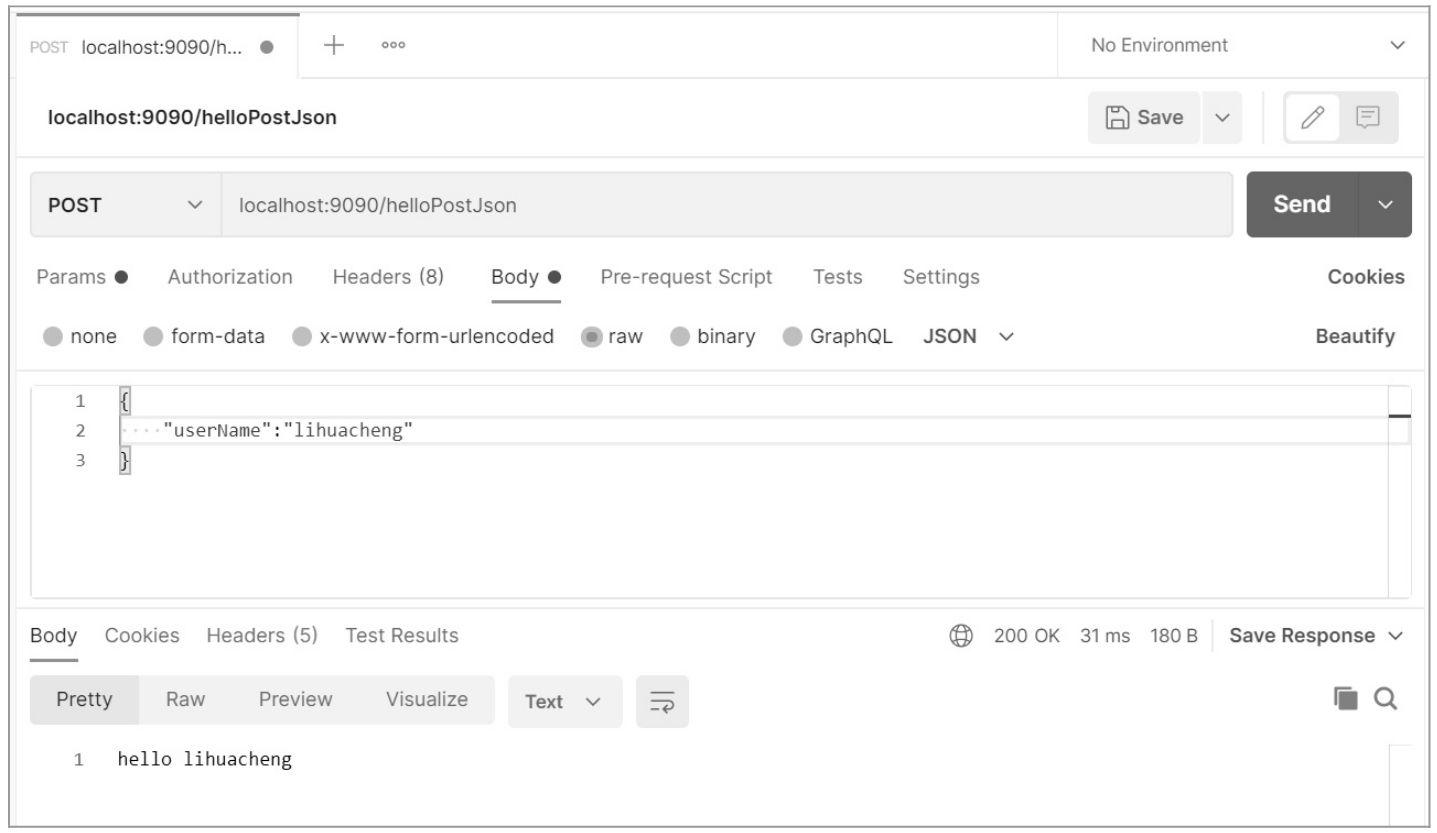Click the closing brace on body line 3

coord(125,461)
